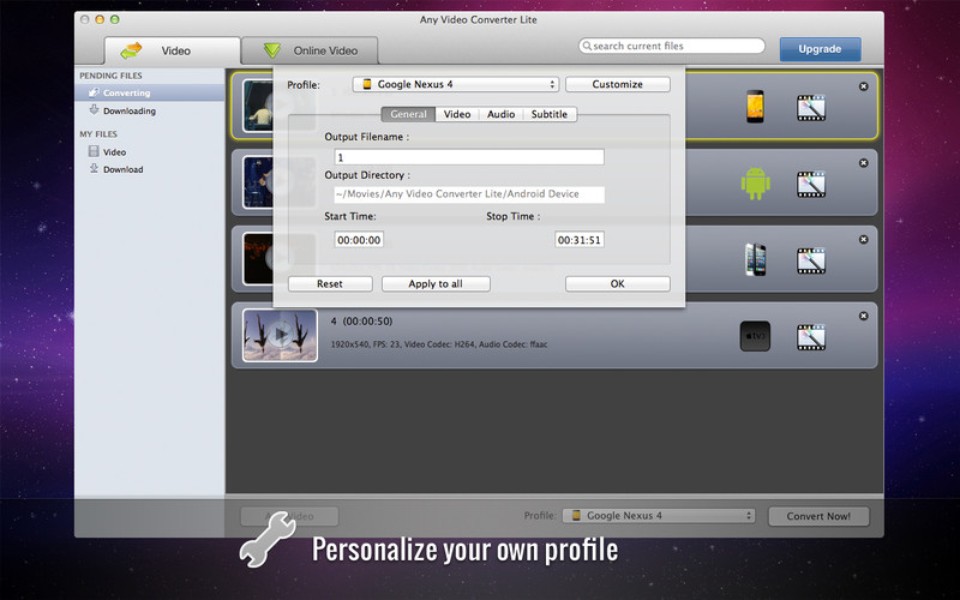This screenshot has width=960, height=600.
Task: Expand the Profile dropdown in the settings dialog
Action: 456,84
